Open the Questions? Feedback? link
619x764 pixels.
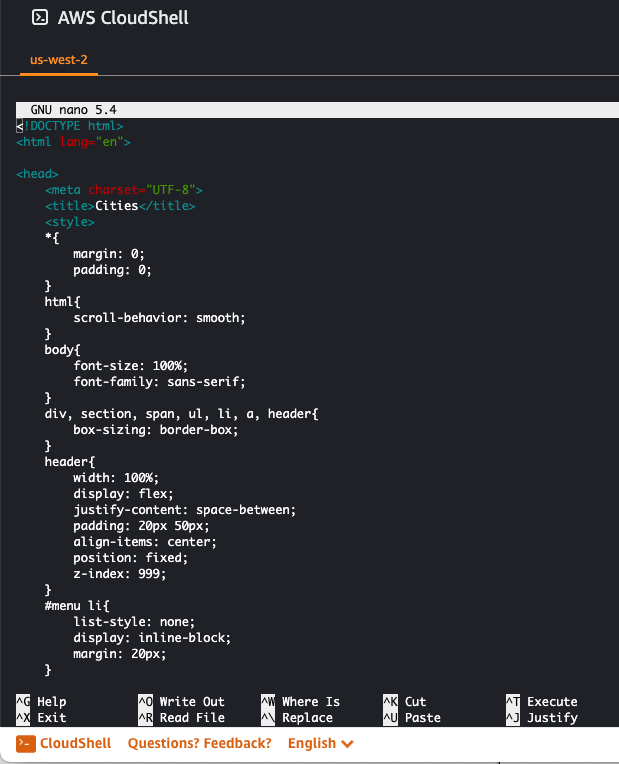tap(199, 743)
